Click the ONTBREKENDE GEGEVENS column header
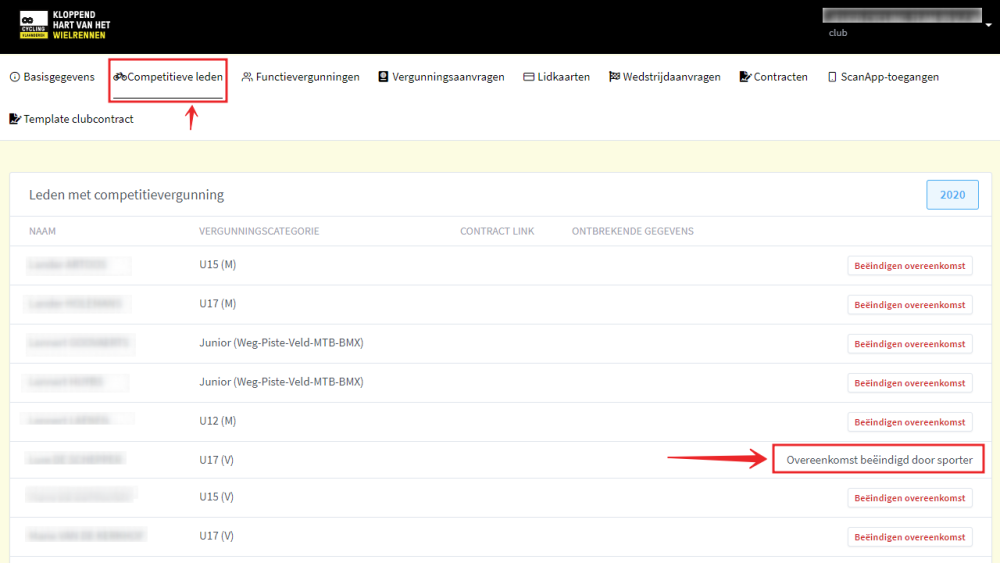1000x563 pixels. [633, 231]
